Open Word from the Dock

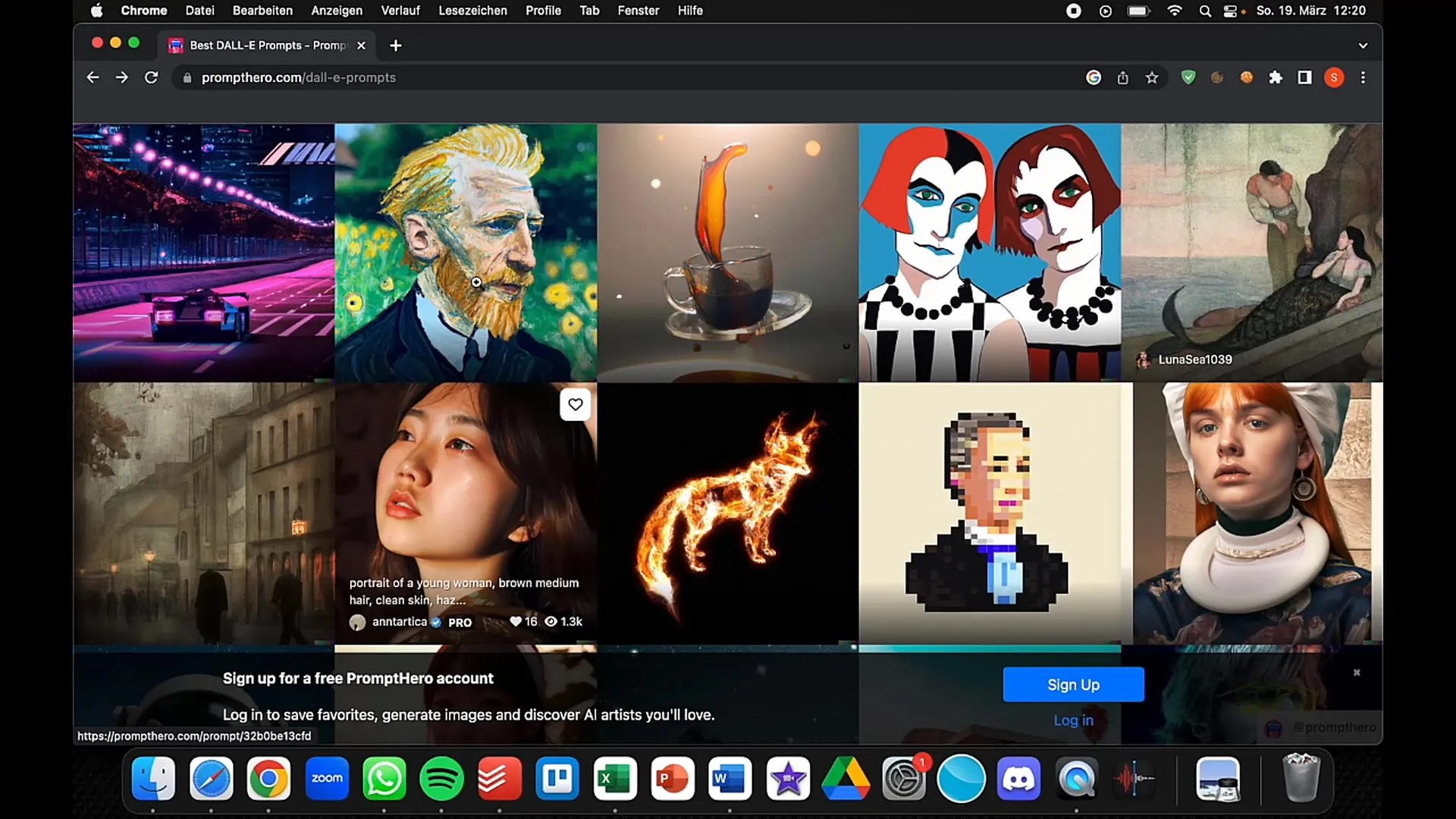pos(730,779)
